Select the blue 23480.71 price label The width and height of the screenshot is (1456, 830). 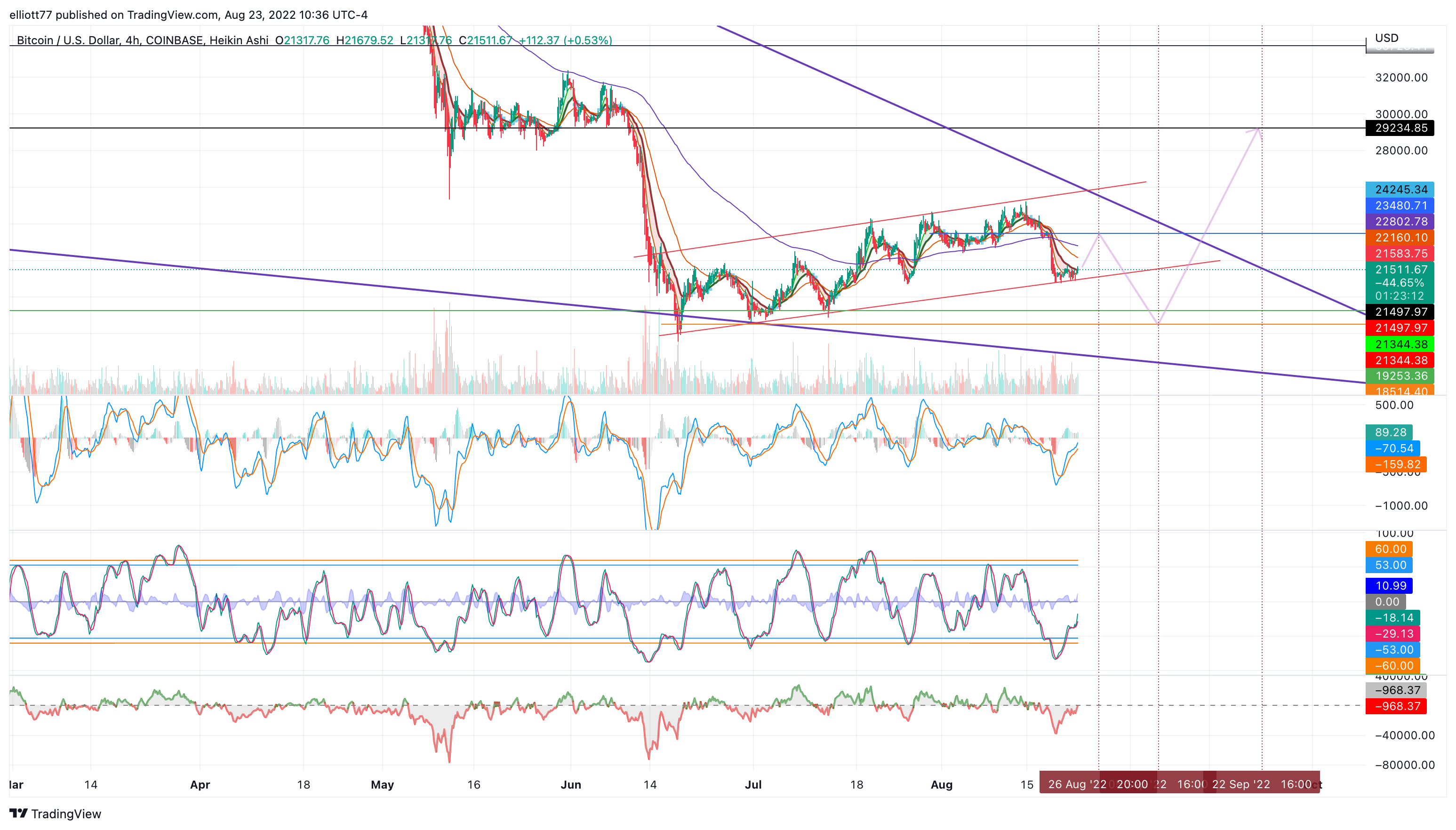[x=1400, y=205]
